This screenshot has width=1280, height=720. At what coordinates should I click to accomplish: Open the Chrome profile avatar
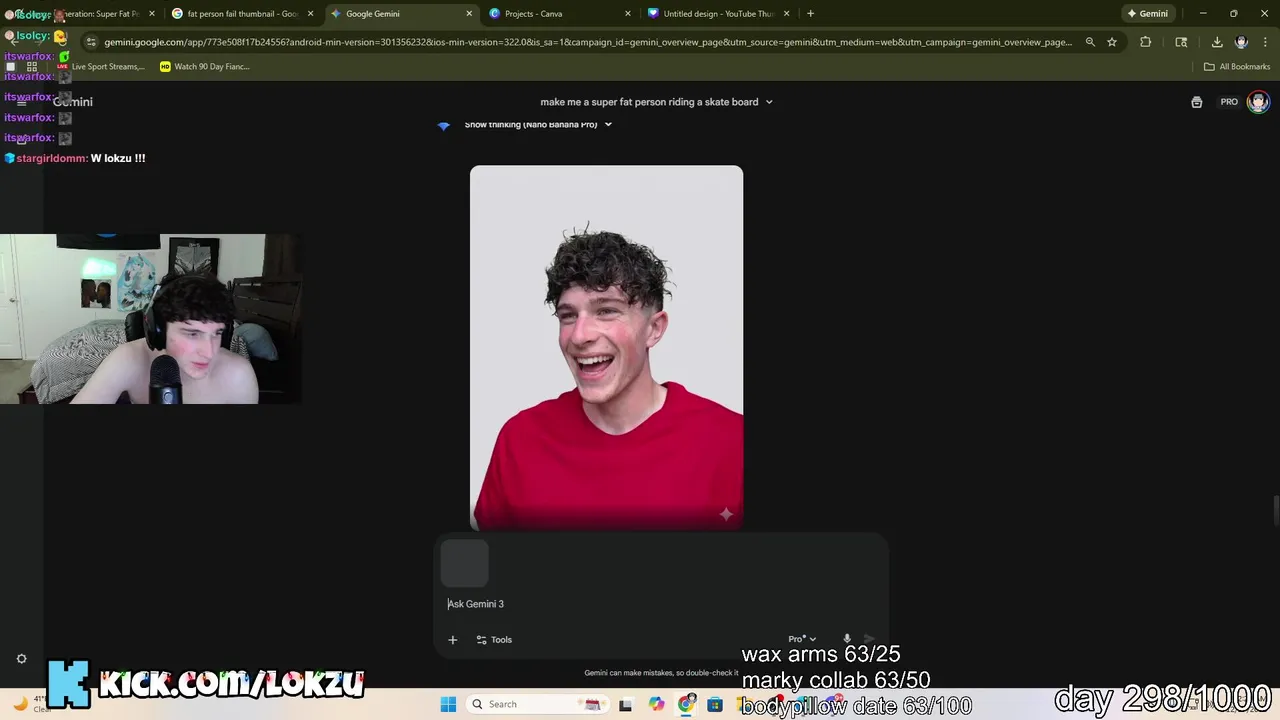point(1241,42)
